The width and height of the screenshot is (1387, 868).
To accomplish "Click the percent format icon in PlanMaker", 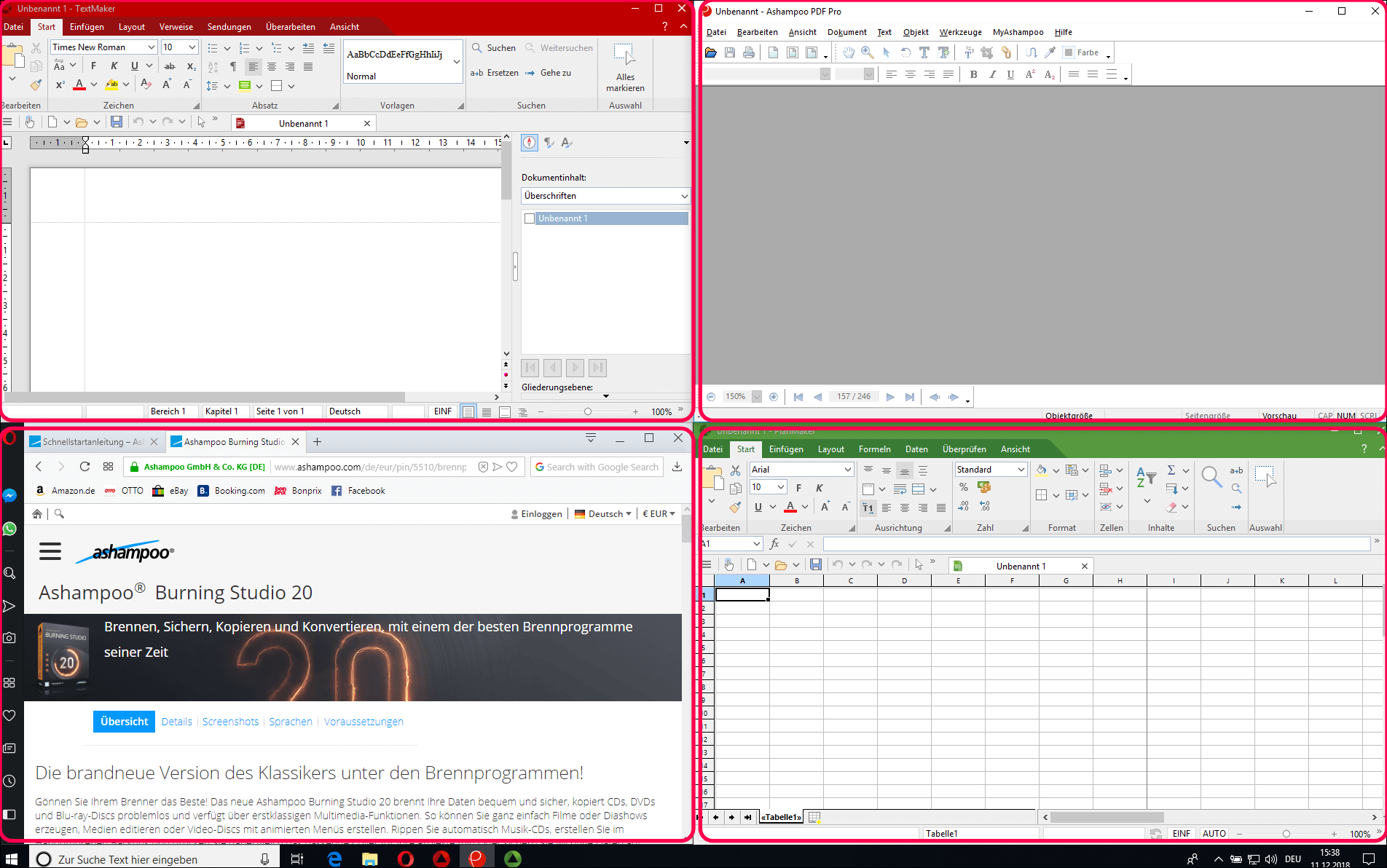I will pos(964,487).
